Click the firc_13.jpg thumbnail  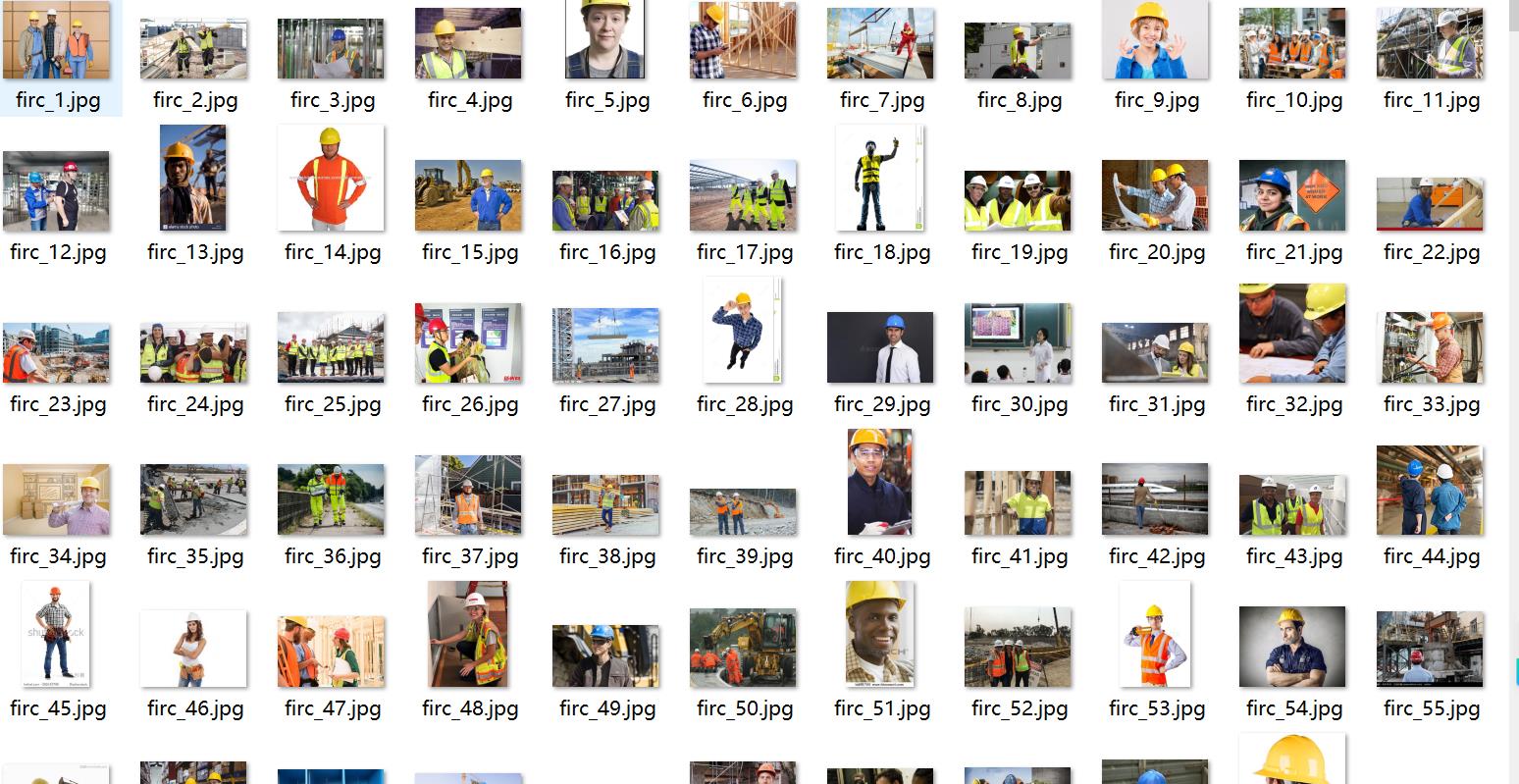click(x=193, y=178)
